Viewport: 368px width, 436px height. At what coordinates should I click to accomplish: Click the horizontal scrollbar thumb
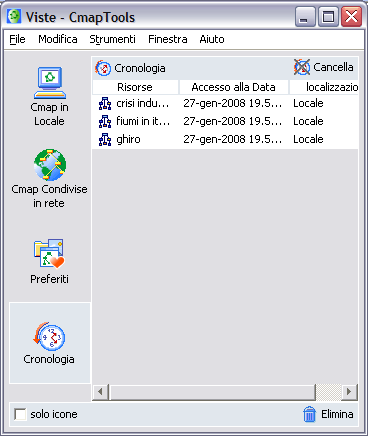[x=212, y=391]
